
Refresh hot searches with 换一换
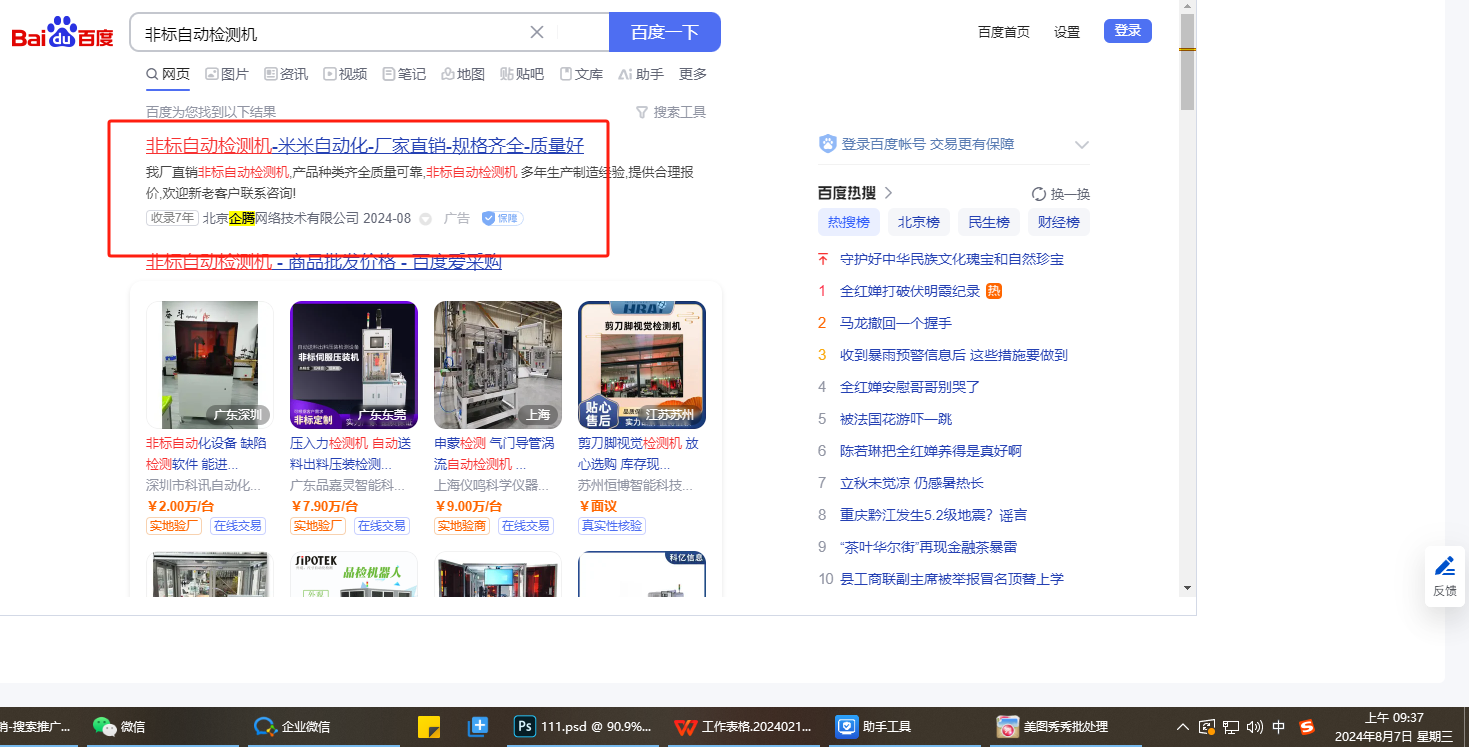[1061, 194]
